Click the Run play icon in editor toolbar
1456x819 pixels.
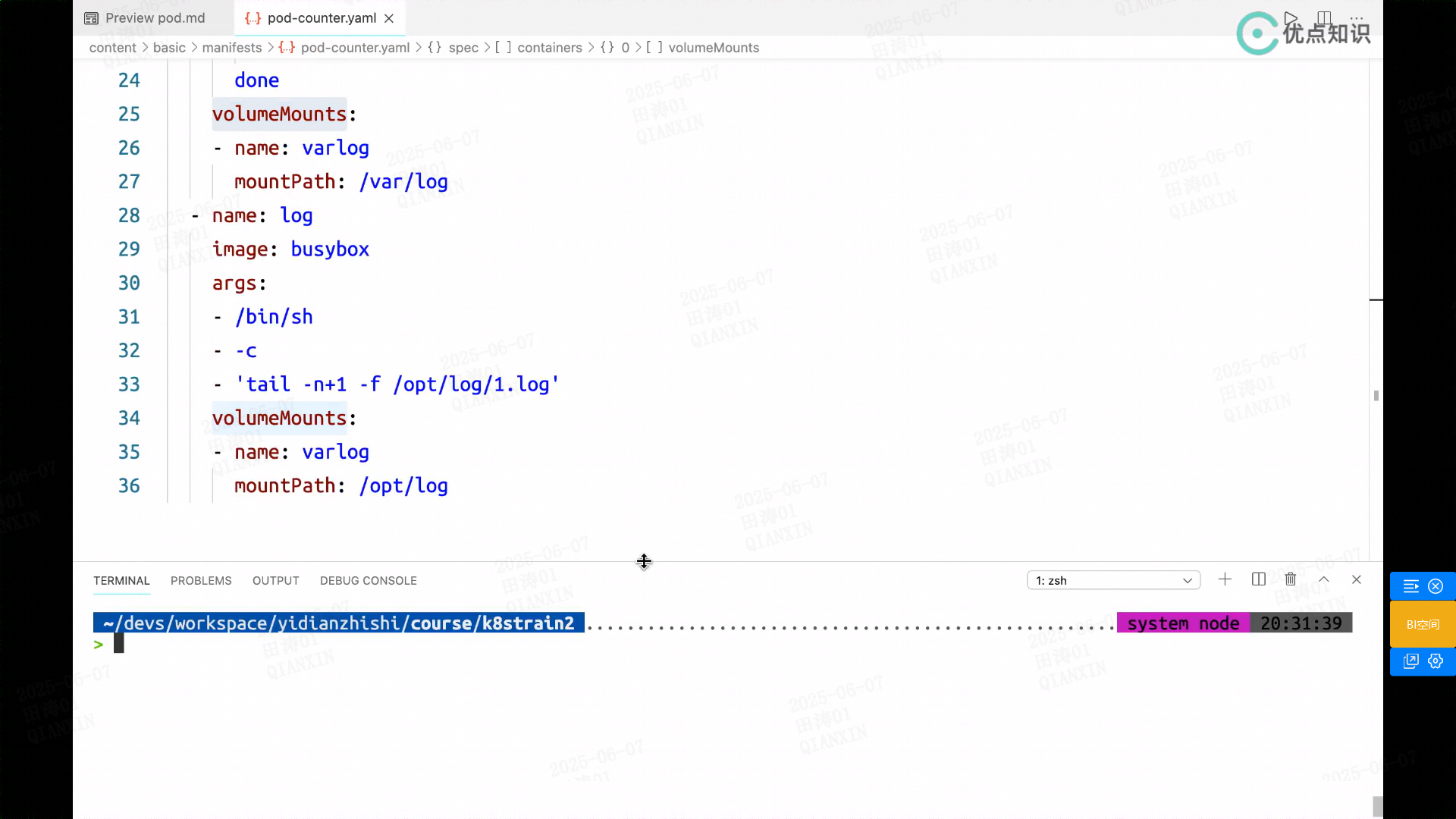[x=1290, y=17]
